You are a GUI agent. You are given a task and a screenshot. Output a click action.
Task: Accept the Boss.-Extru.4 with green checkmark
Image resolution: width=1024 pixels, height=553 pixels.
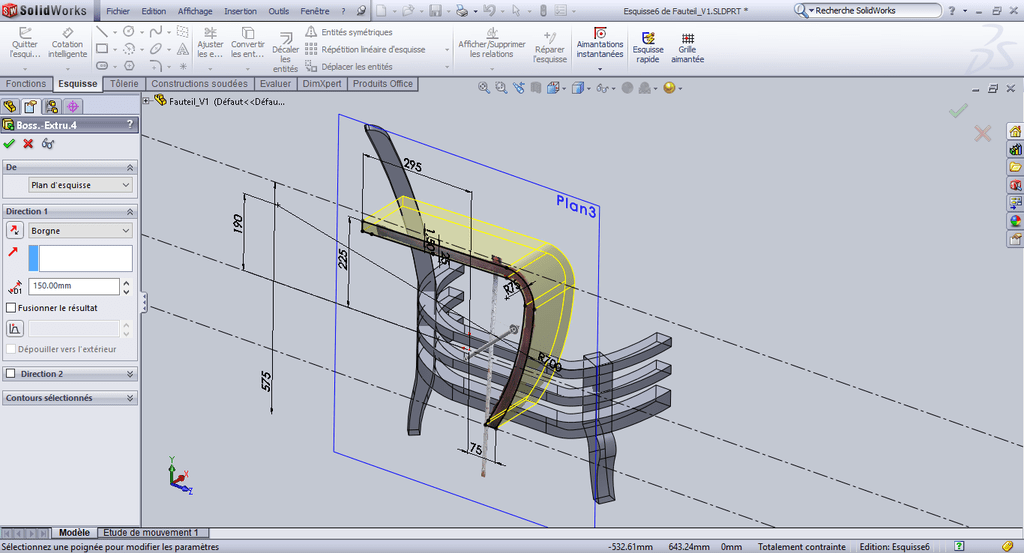[9, 144]
